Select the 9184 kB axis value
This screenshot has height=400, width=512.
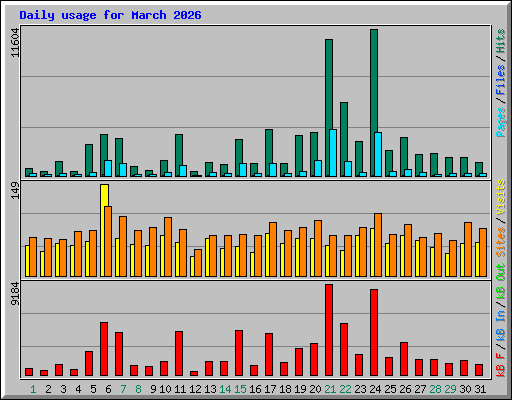[x=15, y=294]
